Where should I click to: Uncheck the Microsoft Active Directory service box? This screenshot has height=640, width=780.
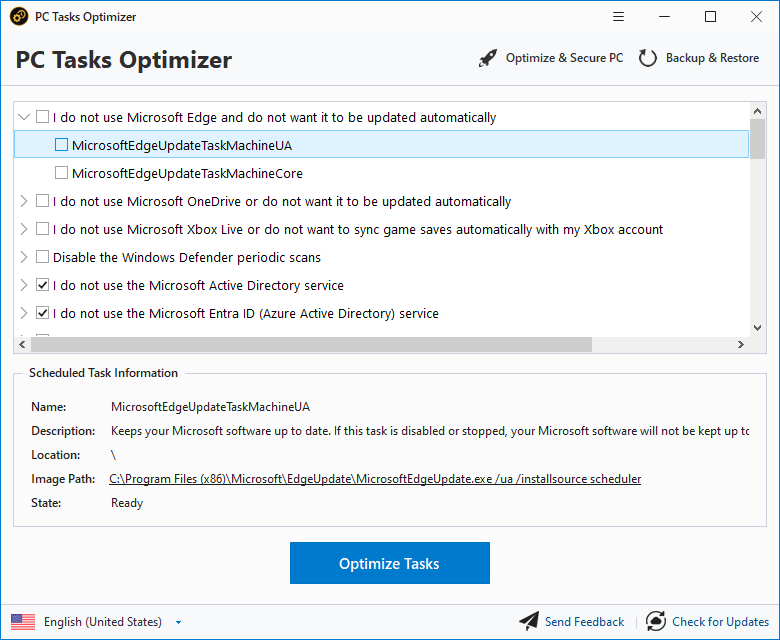[43, 285]
